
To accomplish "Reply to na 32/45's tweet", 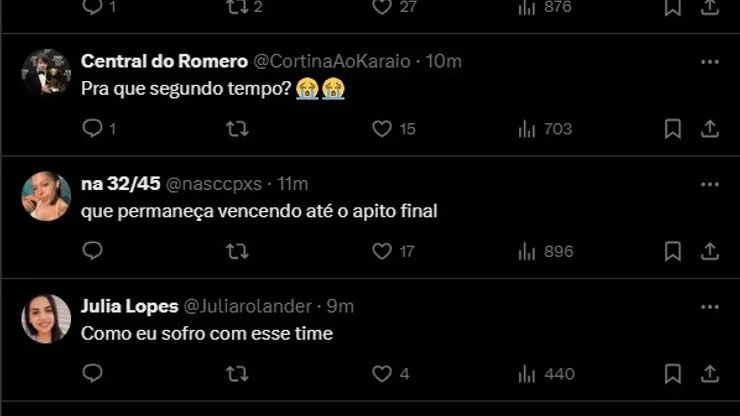I will coord(93,251).
